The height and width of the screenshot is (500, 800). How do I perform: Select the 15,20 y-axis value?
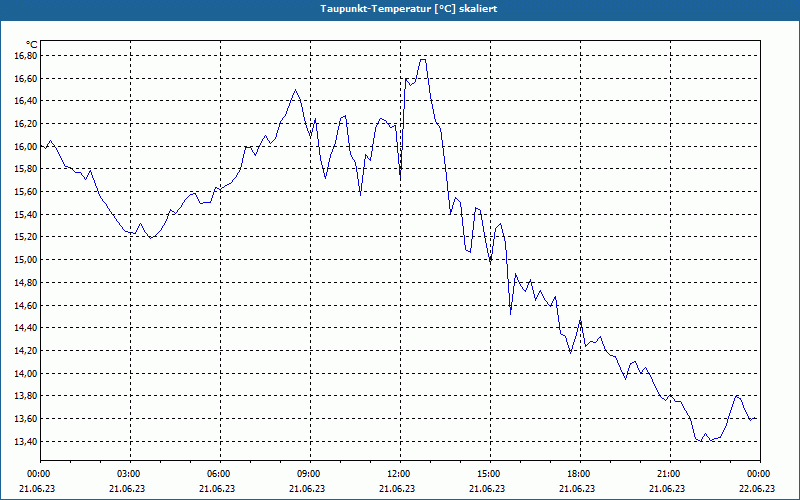[x=25, y=237]
